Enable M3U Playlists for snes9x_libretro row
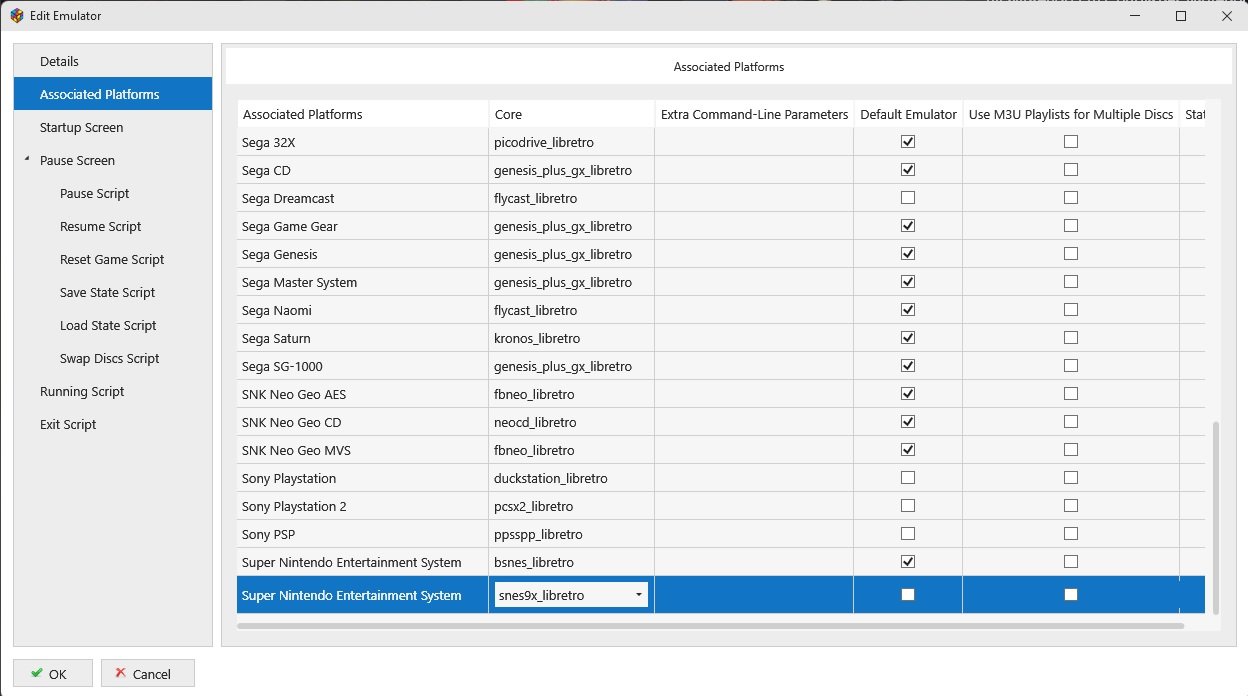Viewport: 1248px width, 696px height. click(x=1071, y=595)
